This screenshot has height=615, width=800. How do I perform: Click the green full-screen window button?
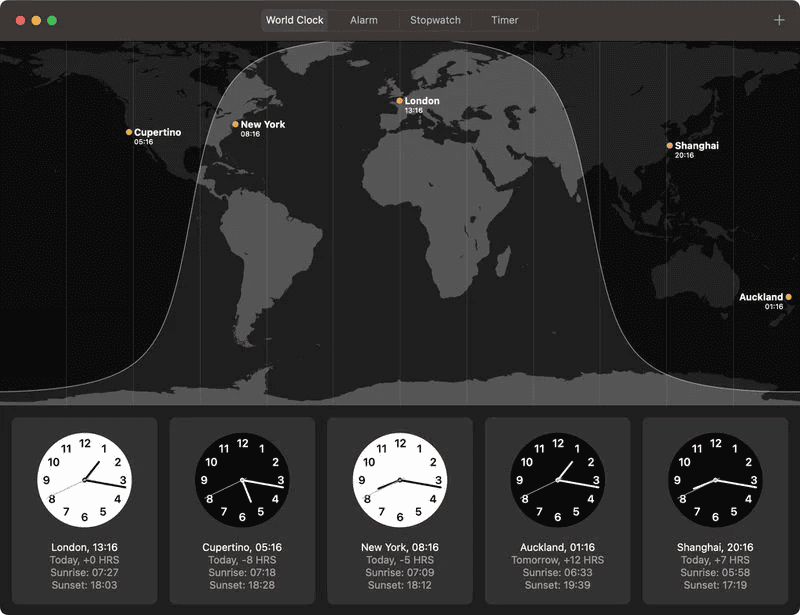coord(52,20)
